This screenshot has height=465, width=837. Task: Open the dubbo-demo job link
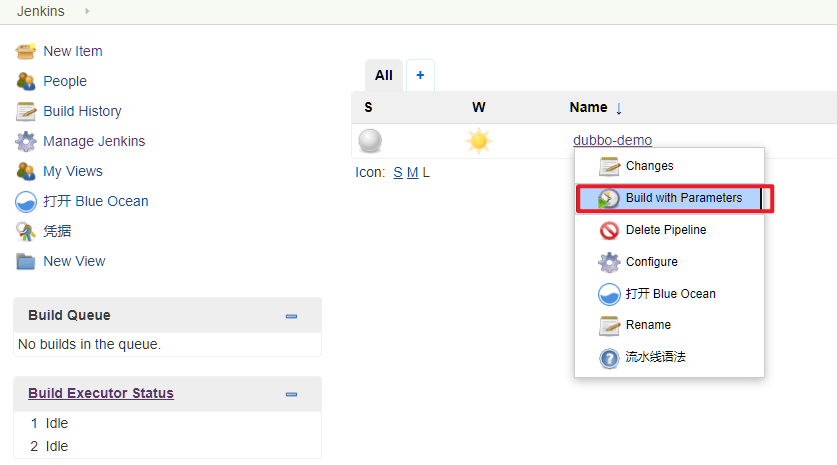tap(612, 140)
